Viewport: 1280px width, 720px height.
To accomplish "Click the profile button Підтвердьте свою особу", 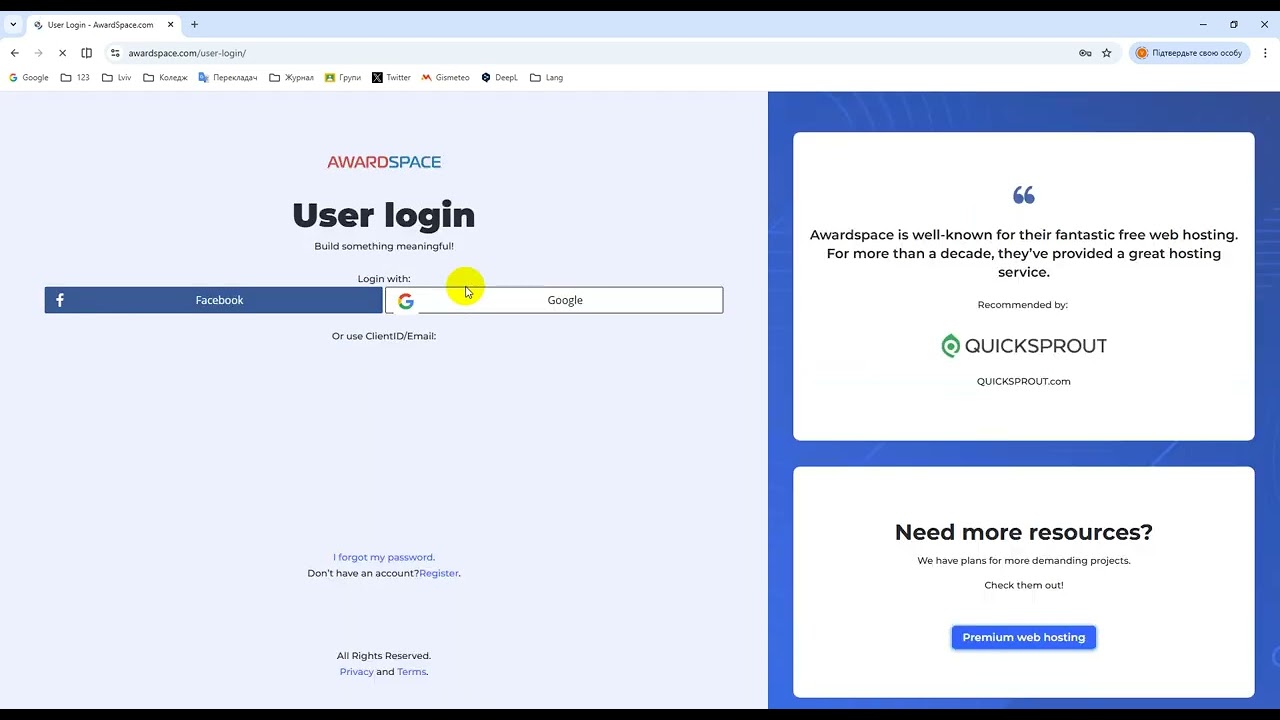I will (x=1189, y=53).
